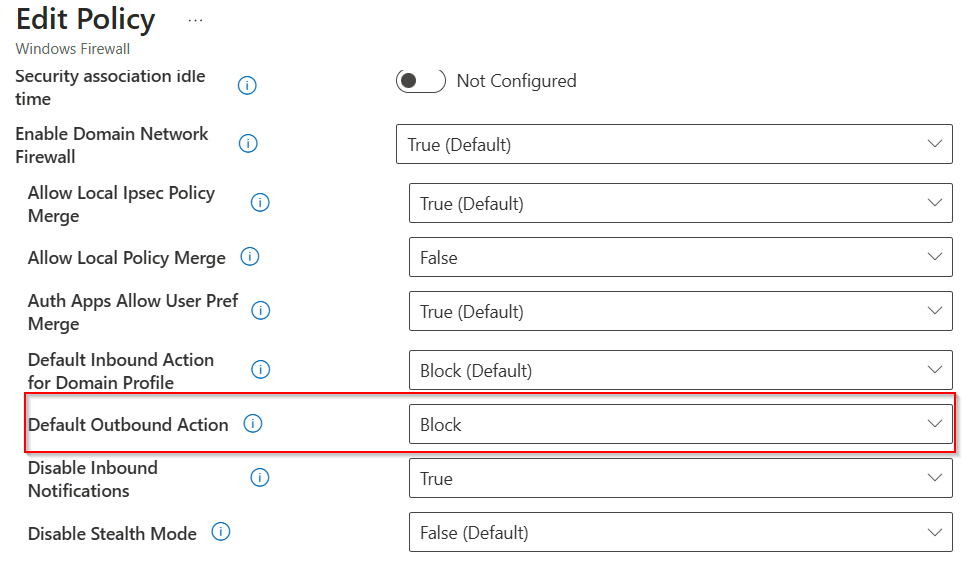Image resolution: width=963 pixels, height=562 pixels.
Task: Click info icon beside Disable Stealth Mode
Action: 221,532
